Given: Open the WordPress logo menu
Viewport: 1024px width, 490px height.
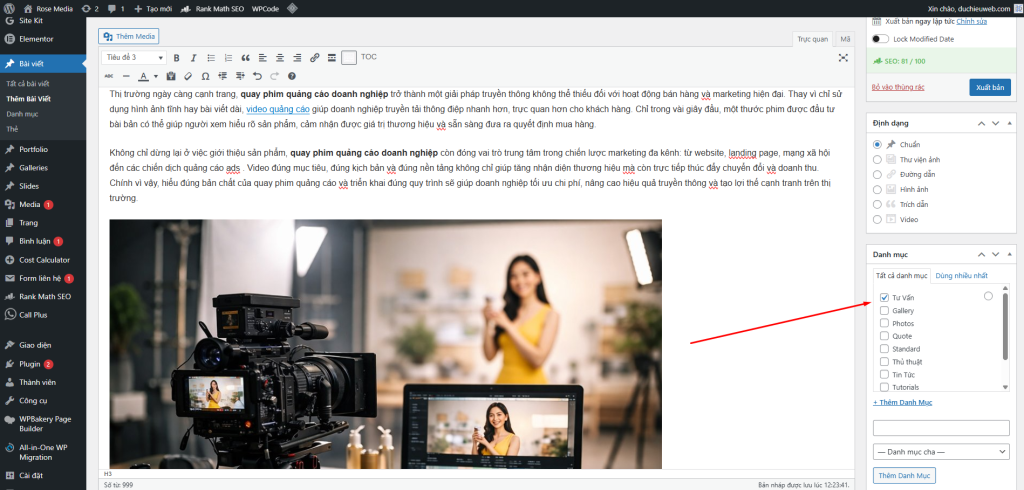Looking at the screenshot, I should coord(9,9).
